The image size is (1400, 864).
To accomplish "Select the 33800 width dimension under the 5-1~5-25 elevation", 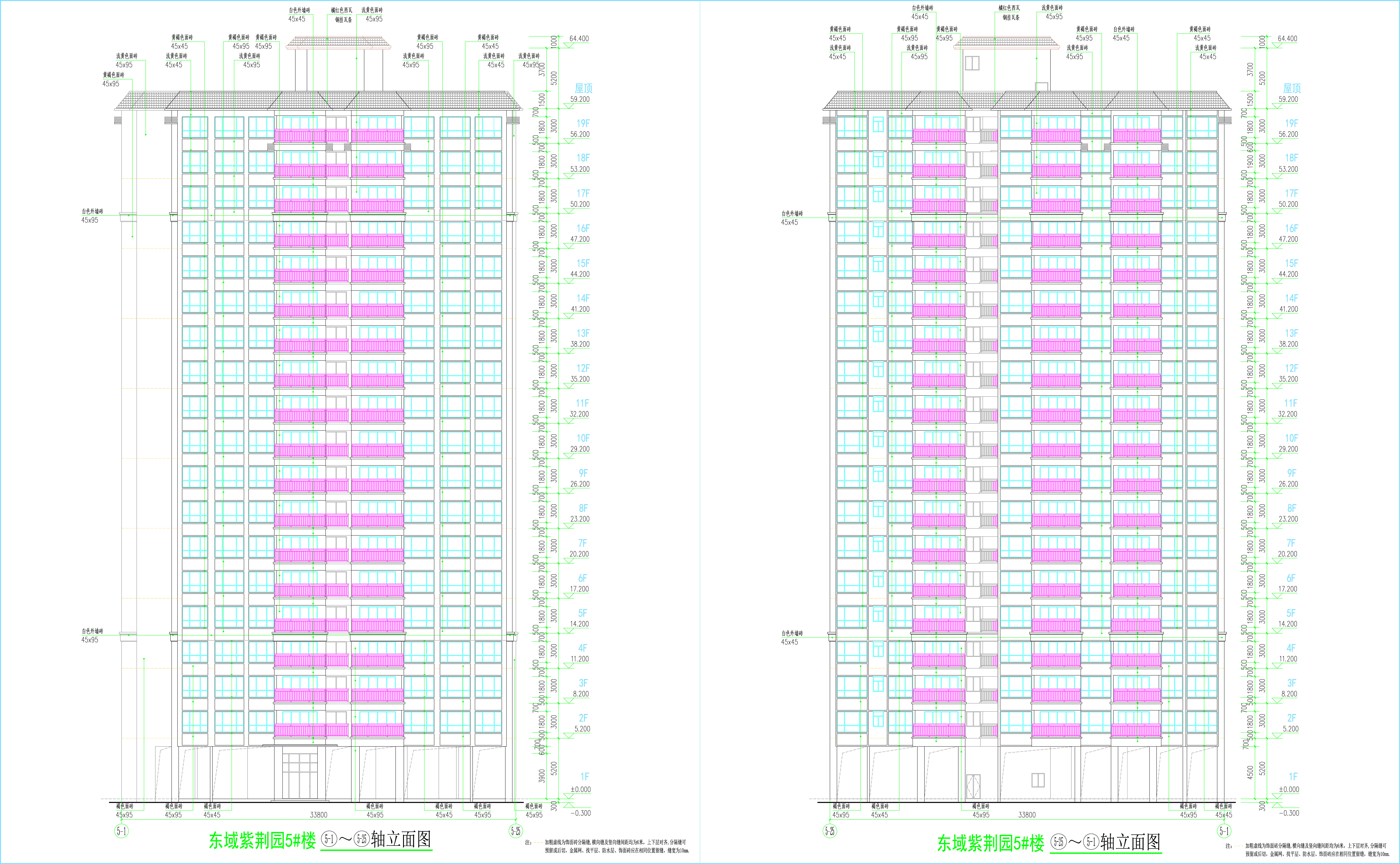I will (x=318, y=815).
